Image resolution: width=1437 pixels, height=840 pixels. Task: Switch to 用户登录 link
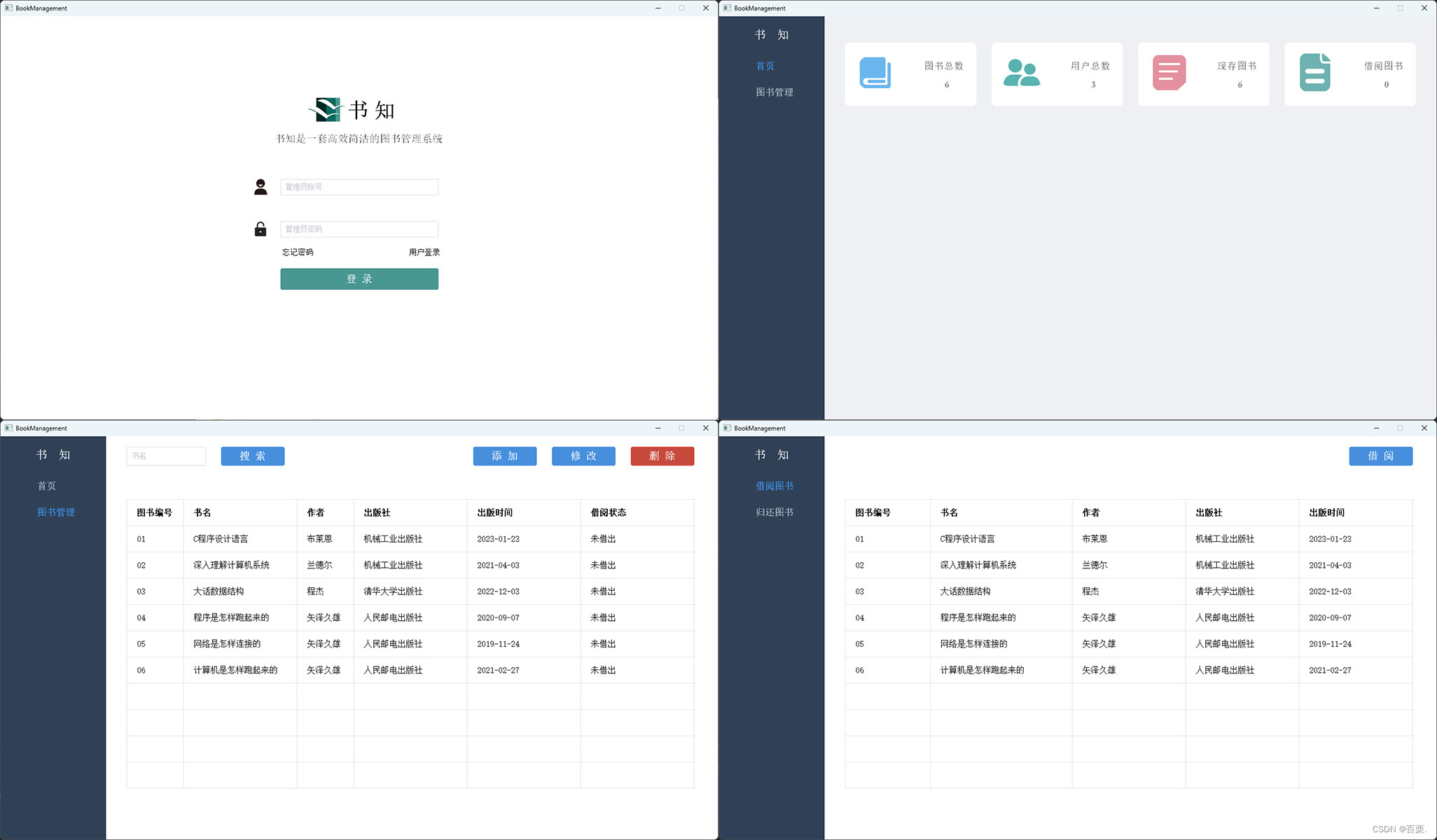(424, 252)
